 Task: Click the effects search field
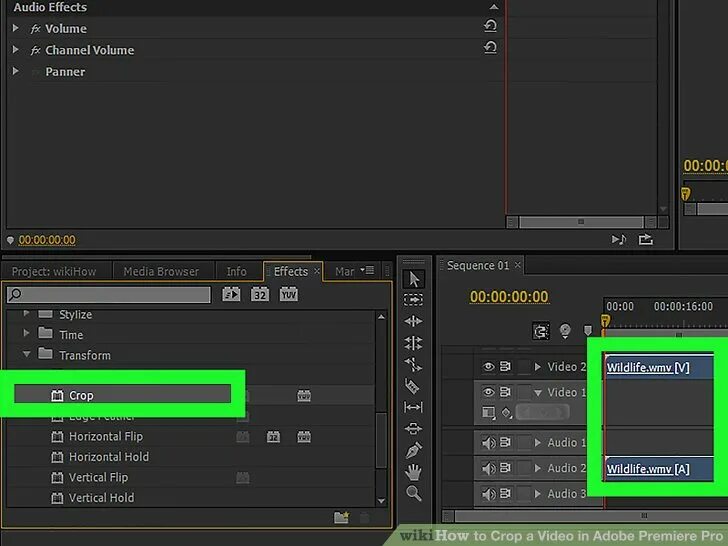(x=109, y=294)
